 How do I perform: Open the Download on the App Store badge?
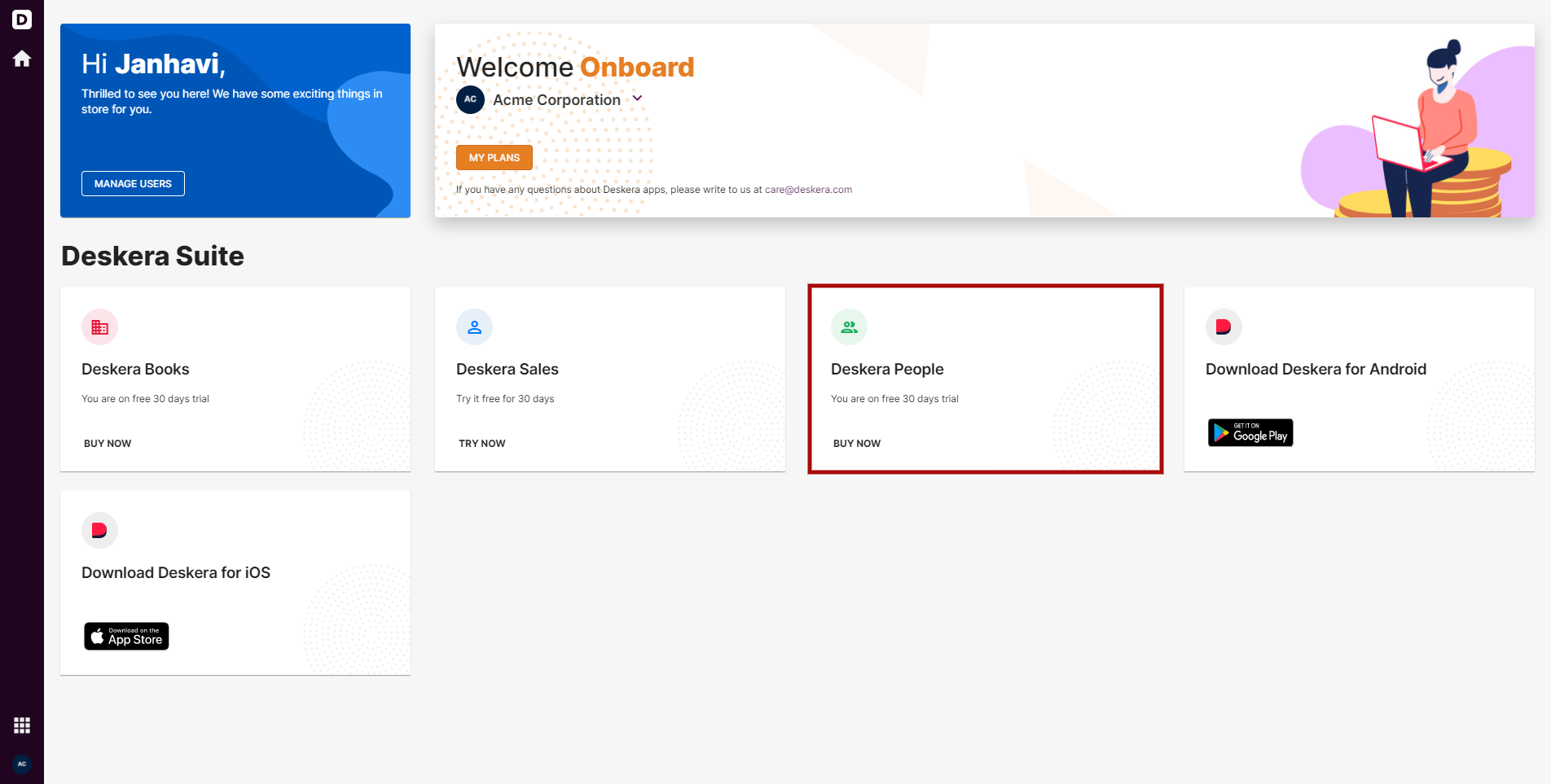tap(126, 636)
